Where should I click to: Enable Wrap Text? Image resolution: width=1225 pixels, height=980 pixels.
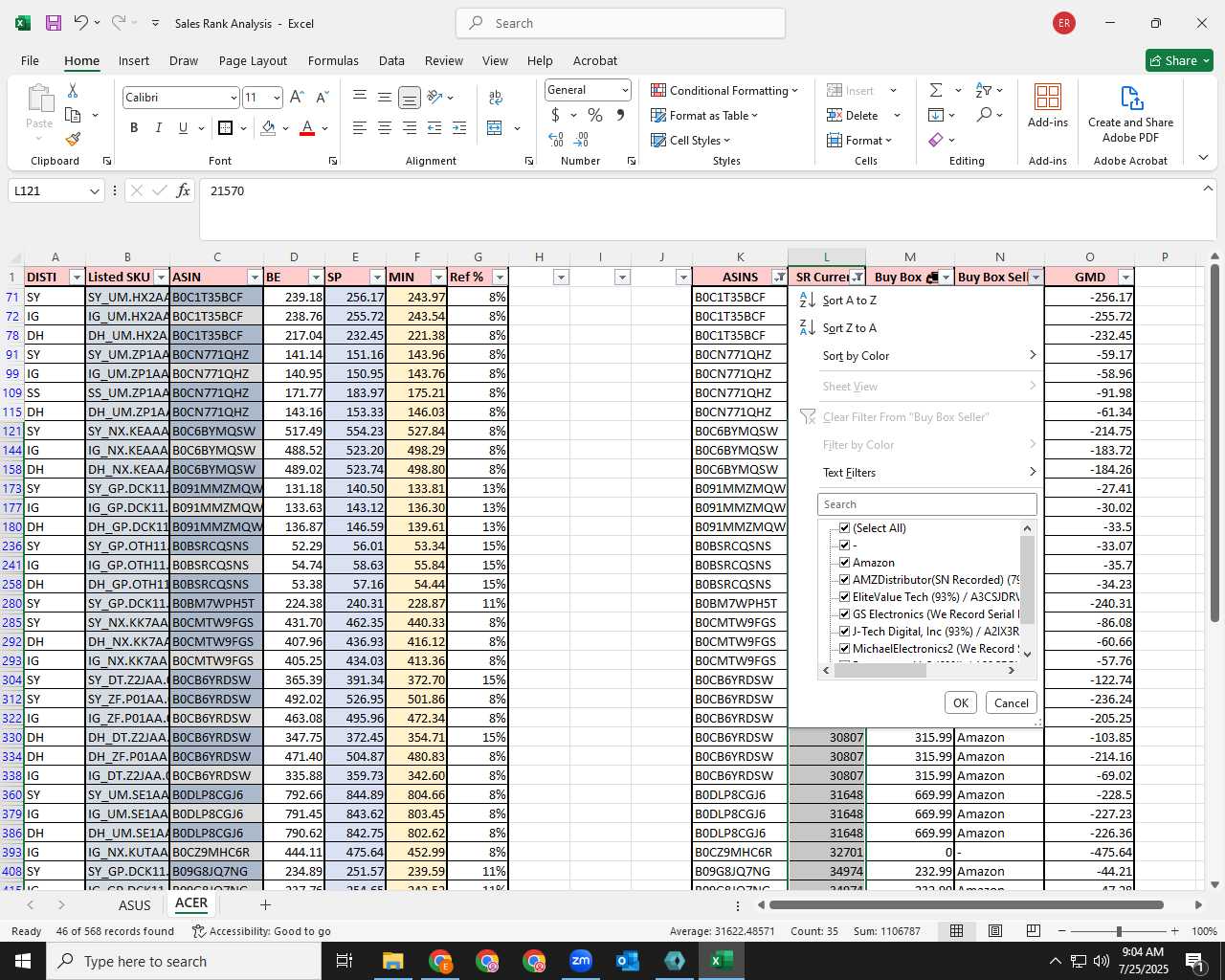pos(496,97)
